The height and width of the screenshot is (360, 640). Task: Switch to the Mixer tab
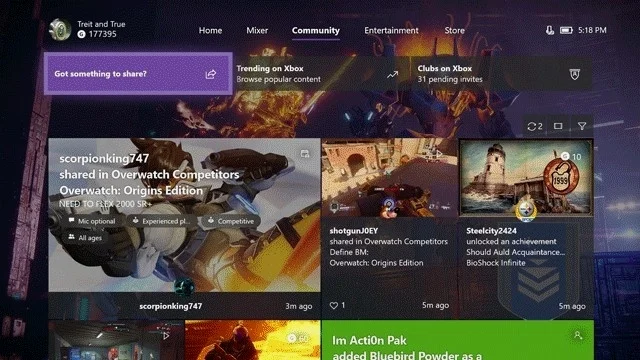point(257,31)
